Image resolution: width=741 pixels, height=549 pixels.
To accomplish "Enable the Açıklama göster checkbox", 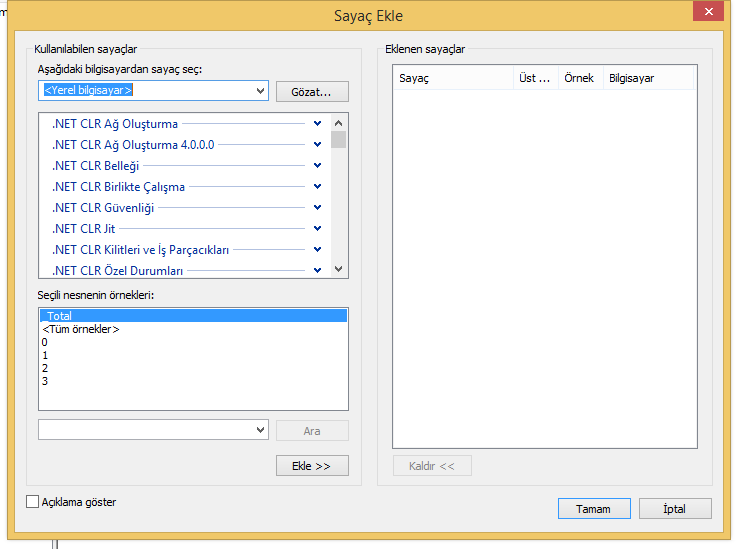I will point(33,502).
